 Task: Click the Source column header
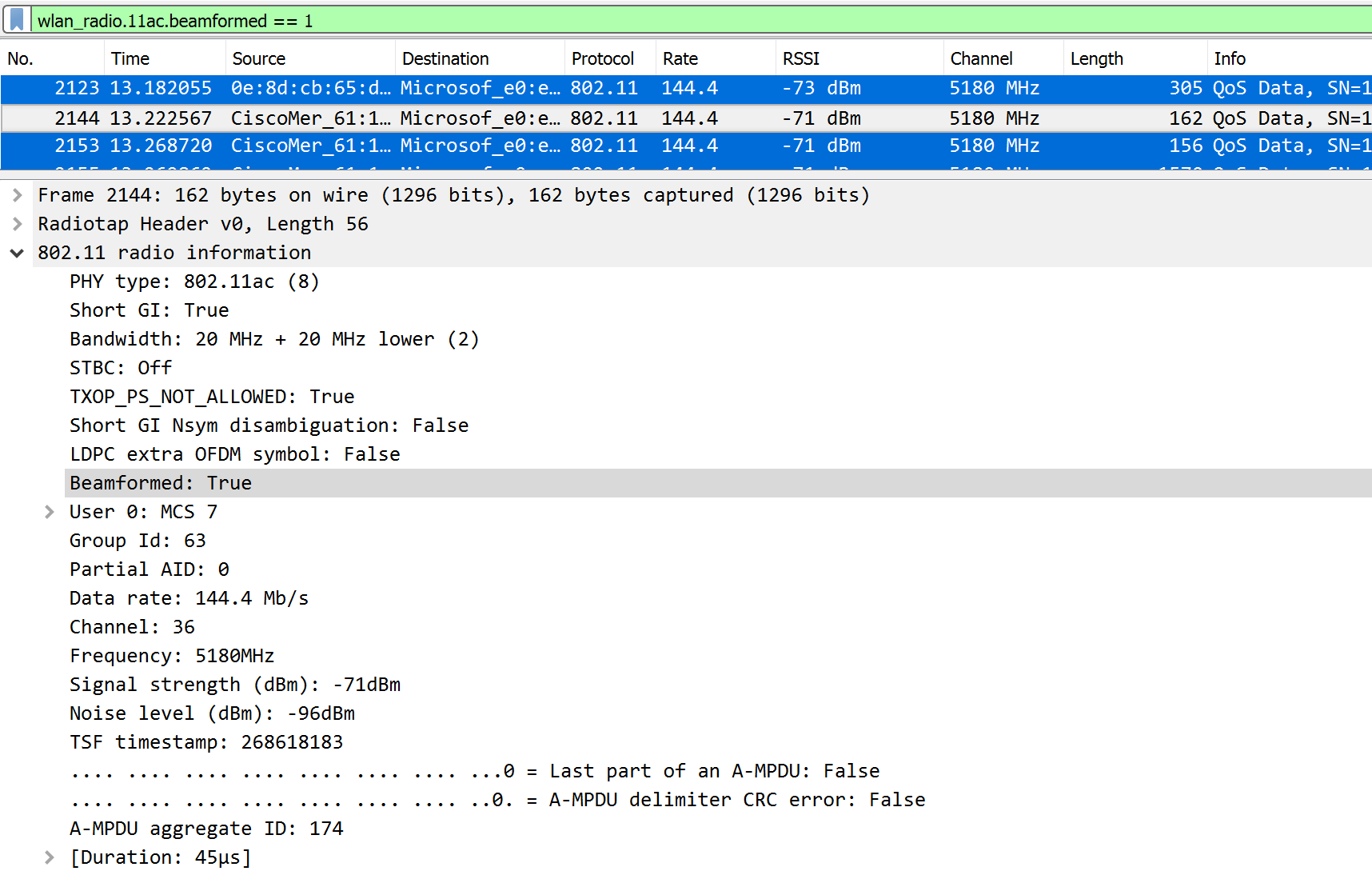(x=258, y=59)
